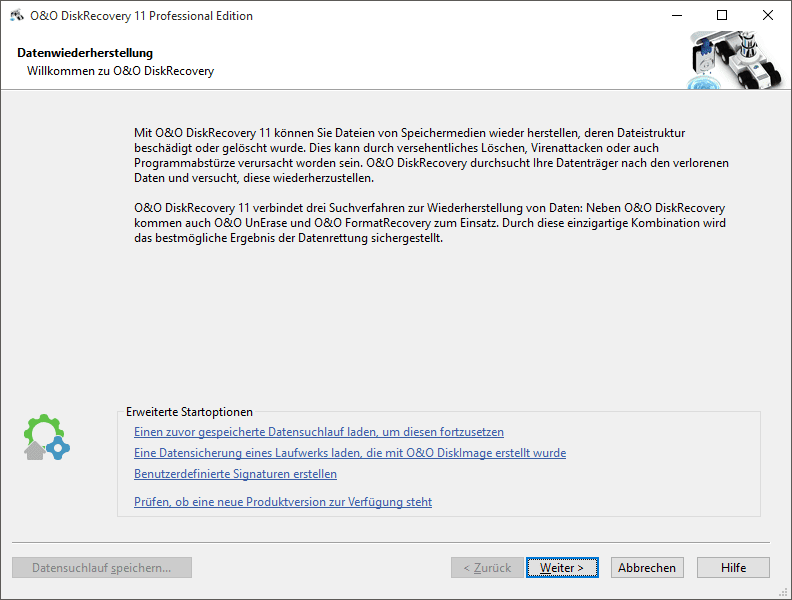Click Datensuchlauf speichern... button
Screen dimensions: 792x600
click(x=102, y=568)
